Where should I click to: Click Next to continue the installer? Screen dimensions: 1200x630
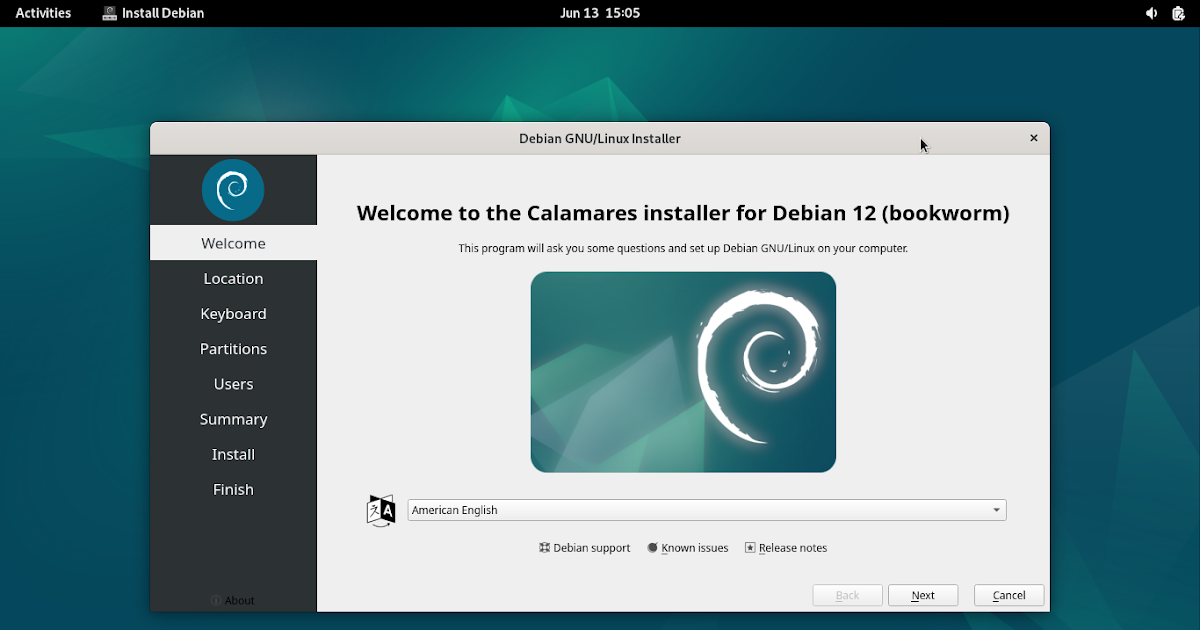coord(923,595)
